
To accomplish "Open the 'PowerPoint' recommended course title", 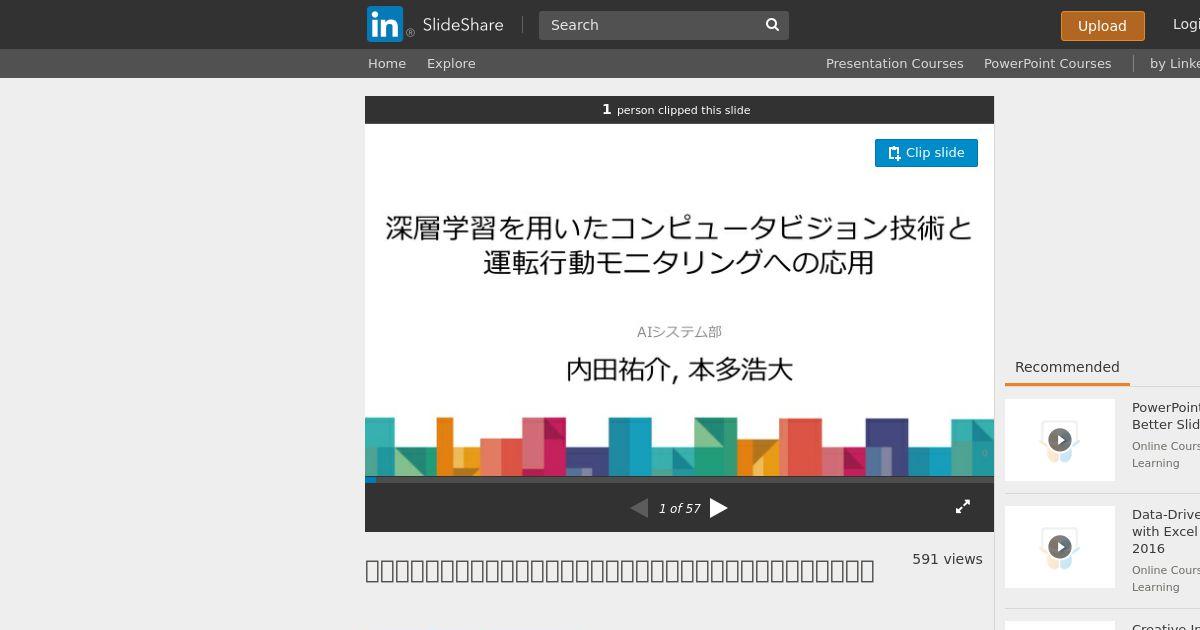I will click(x=1166, y=416).
